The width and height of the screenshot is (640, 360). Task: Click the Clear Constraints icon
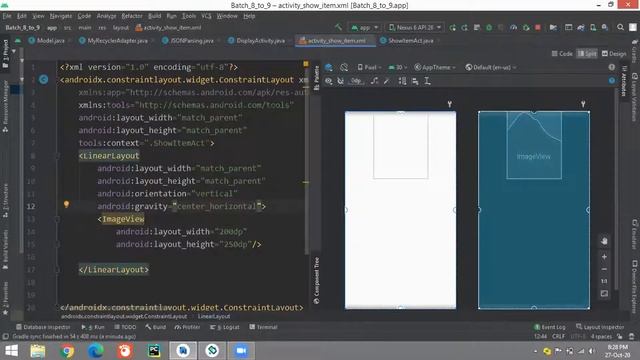click(x=374, y=81)
